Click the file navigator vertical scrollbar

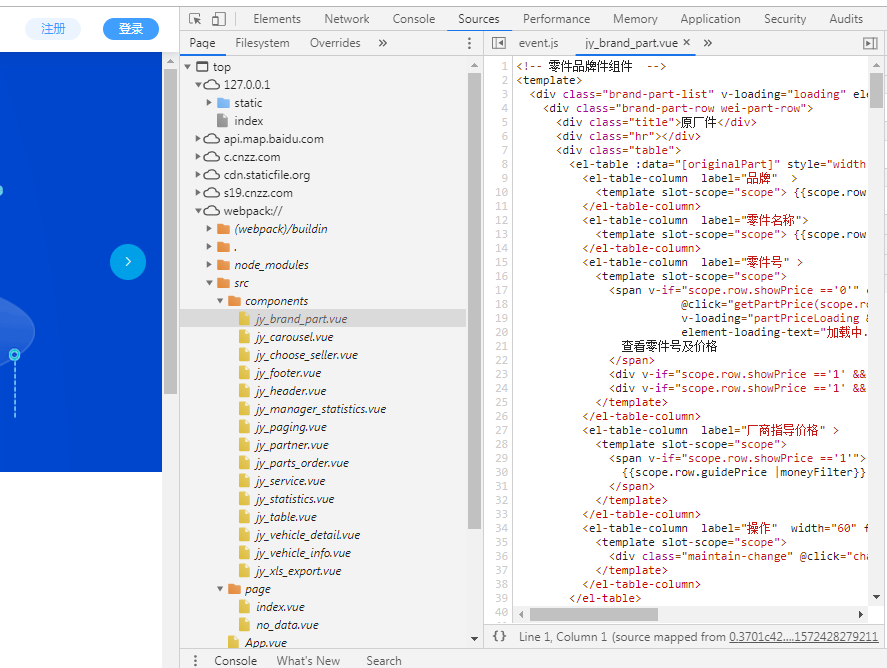click(x=474, y=300)
